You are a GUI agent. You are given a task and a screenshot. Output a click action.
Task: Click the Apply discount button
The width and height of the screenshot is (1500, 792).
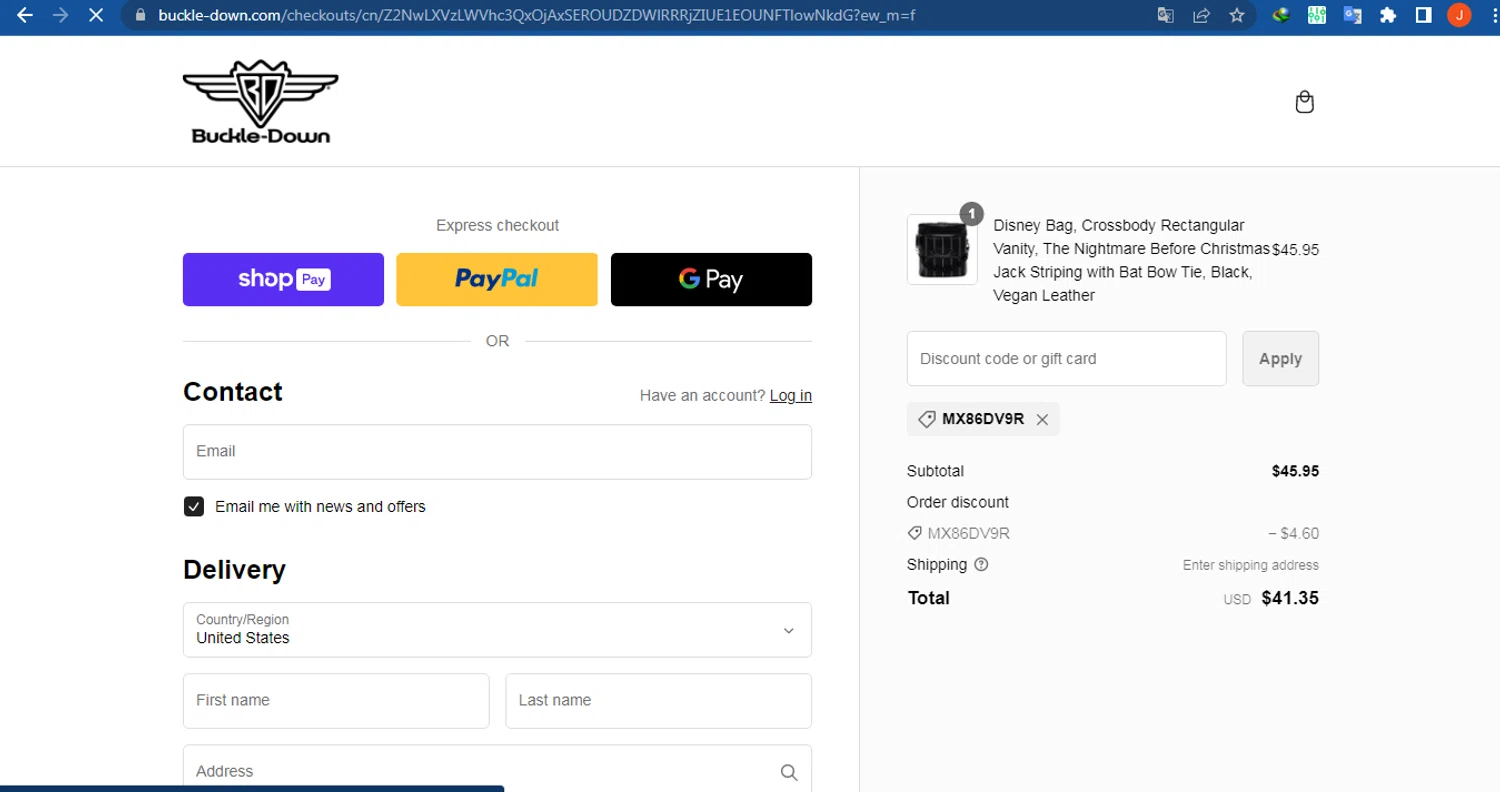pos(1280,358)
